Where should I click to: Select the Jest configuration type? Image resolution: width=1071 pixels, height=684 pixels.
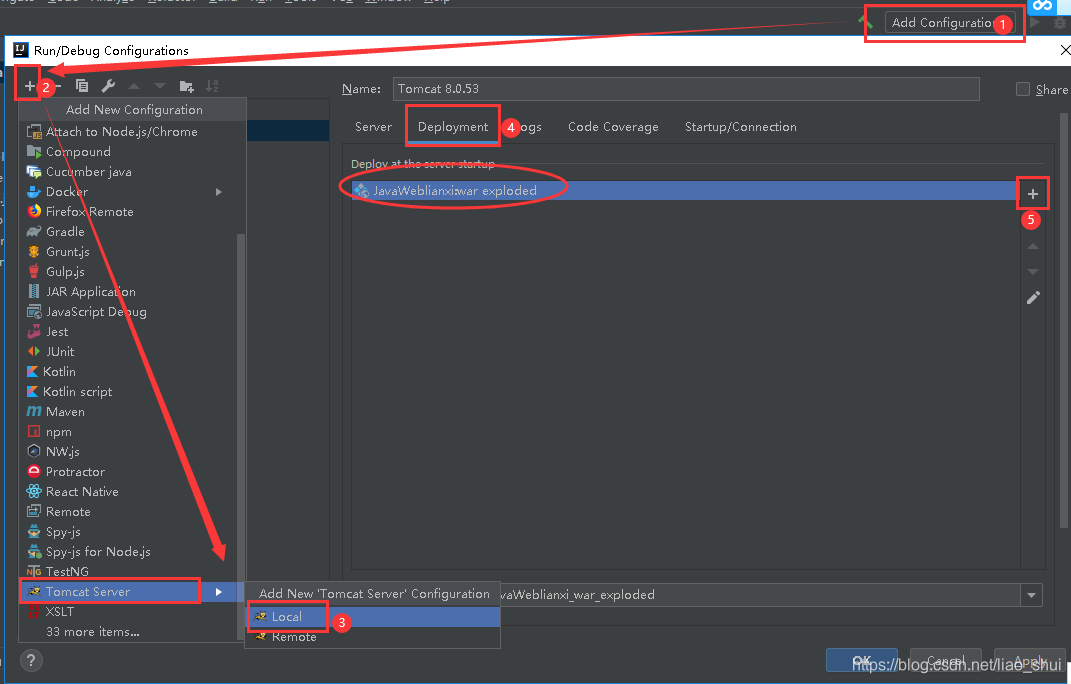coord(130,331)
